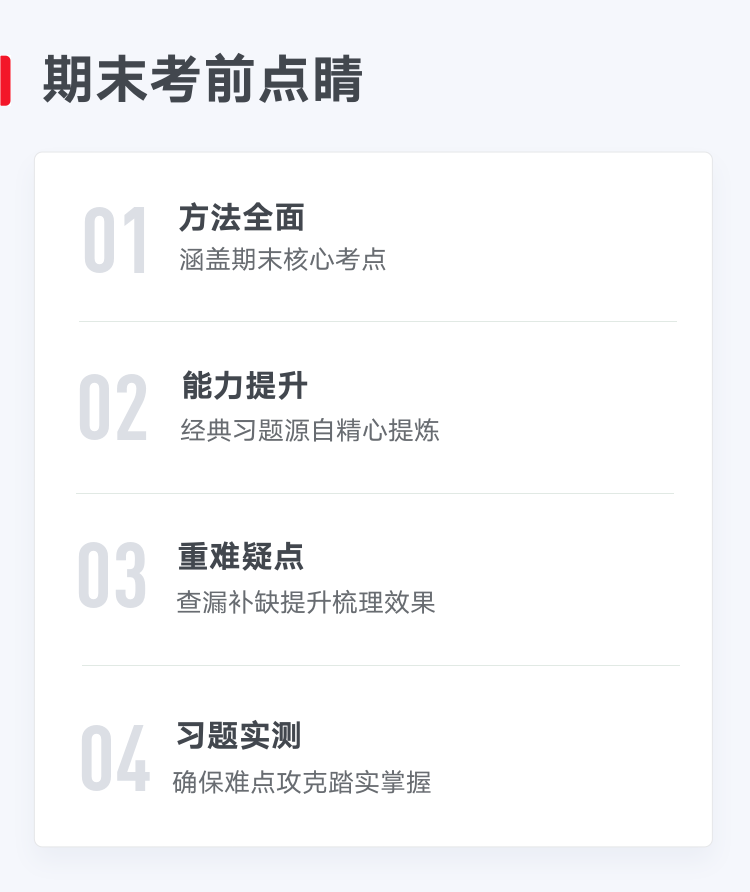The image size is (750, 892).
Task: Select the large 02 number marker
Action: [113, 407]
